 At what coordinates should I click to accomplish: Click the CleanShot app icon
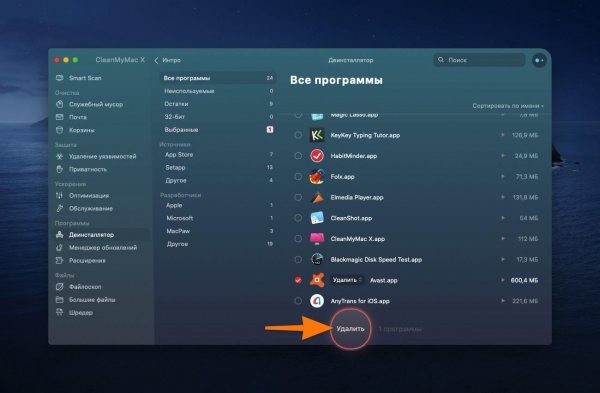317,218
